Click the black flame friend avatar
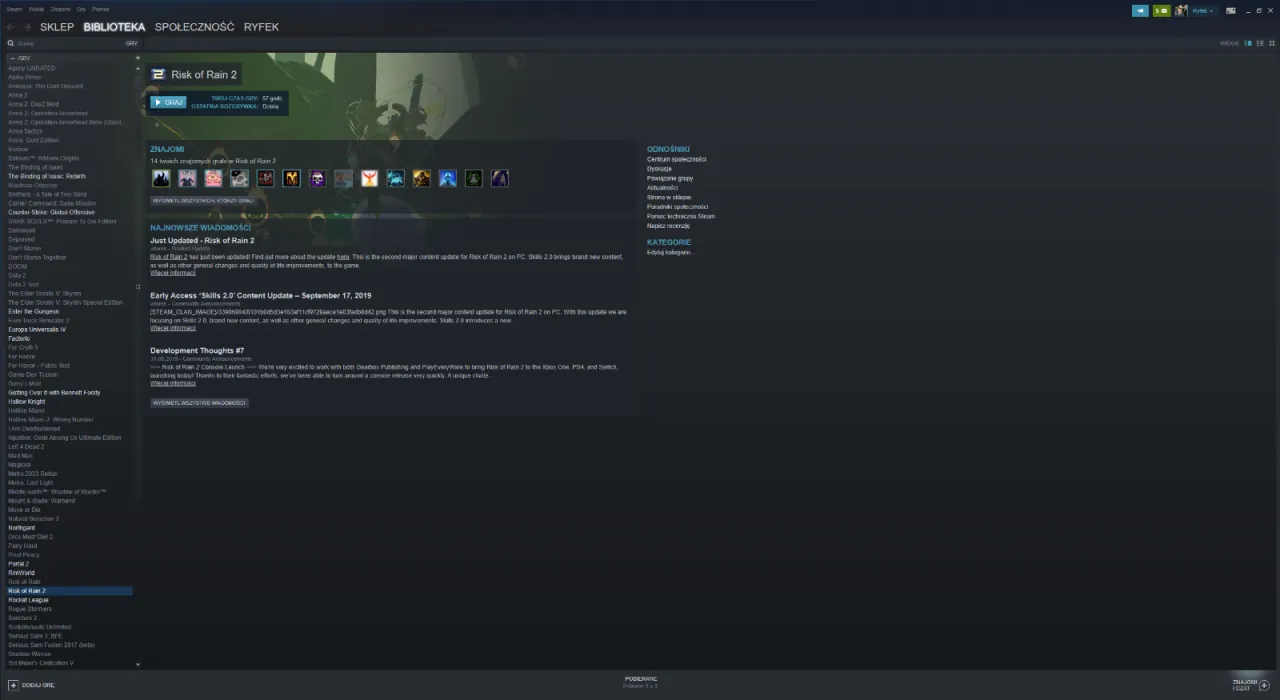 161,178
